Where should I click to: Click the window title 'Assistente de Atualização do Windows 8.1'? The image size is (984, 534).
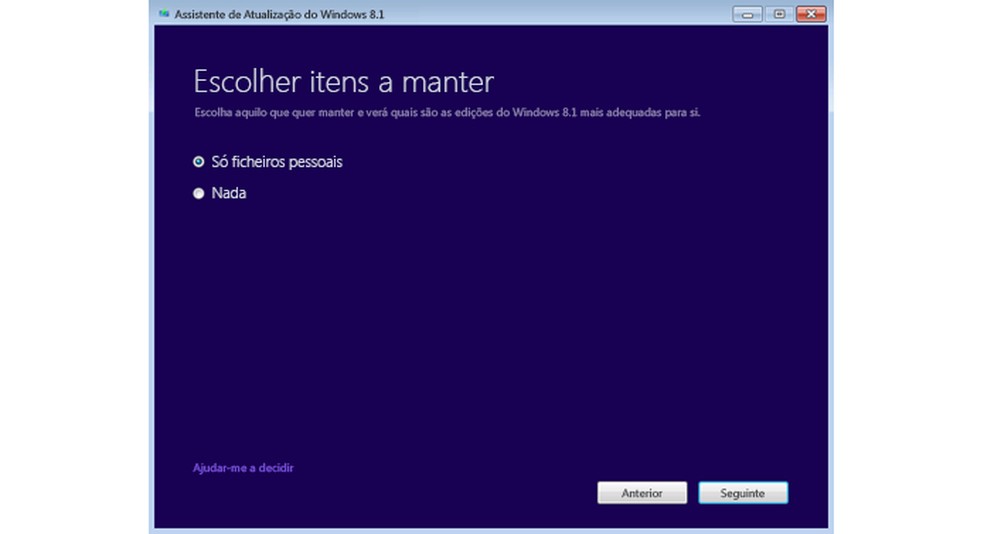[279, 14]
